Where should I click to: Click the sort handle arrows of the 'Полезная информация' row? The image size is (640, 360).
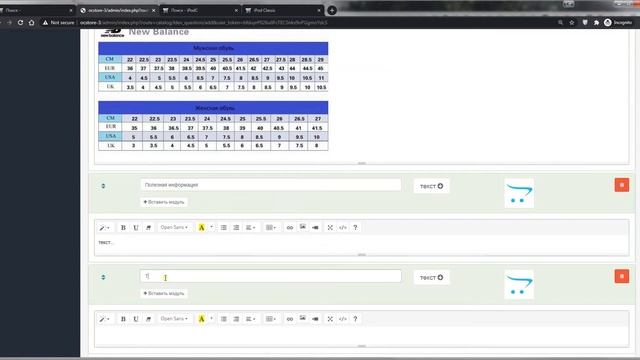point(103,186)
